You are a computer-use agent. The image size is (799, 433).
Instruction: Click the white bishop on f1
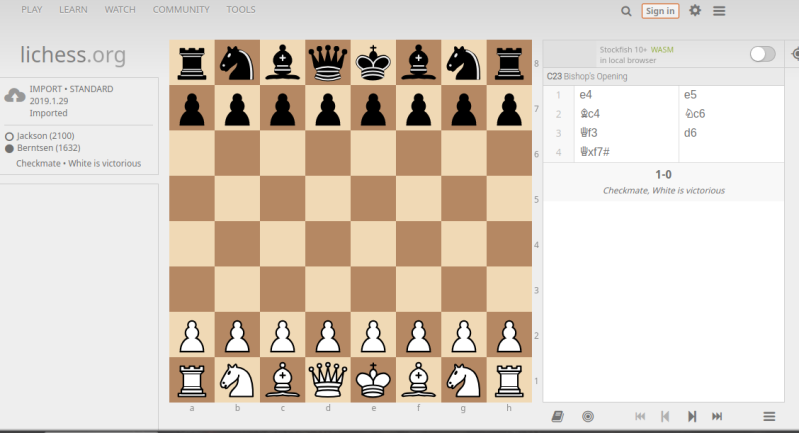click(419, 380)
